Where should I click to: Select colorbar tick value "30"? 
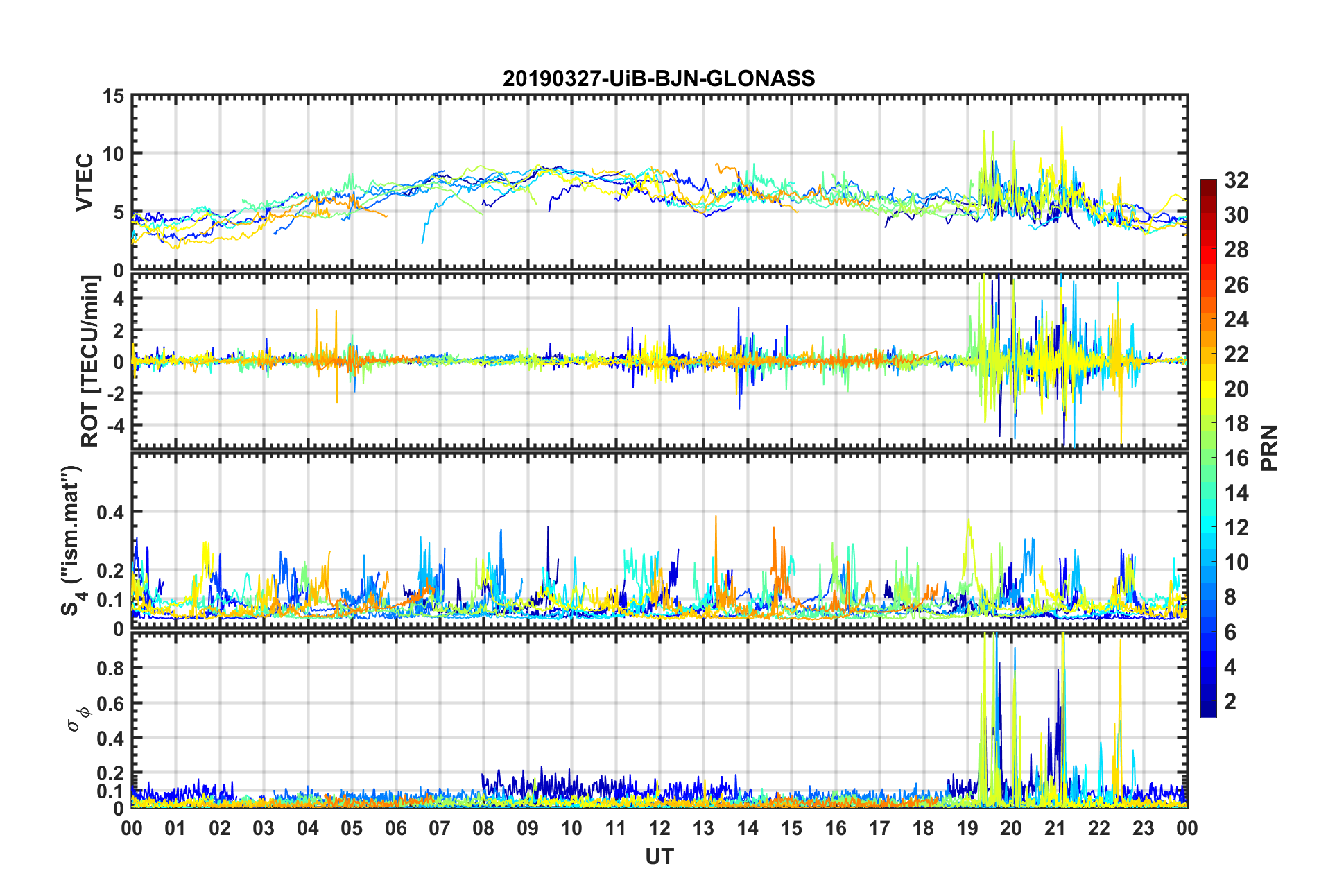1236,215
